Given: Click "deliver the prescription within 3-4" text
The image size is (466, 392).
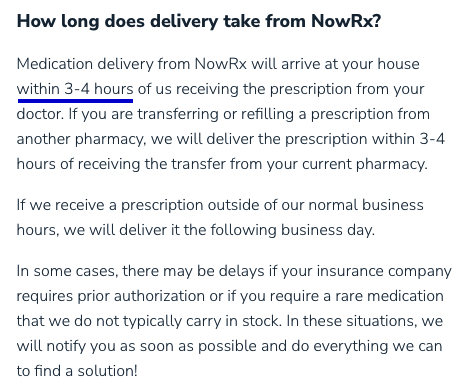Looking at the screenshot, I should 326,139.
